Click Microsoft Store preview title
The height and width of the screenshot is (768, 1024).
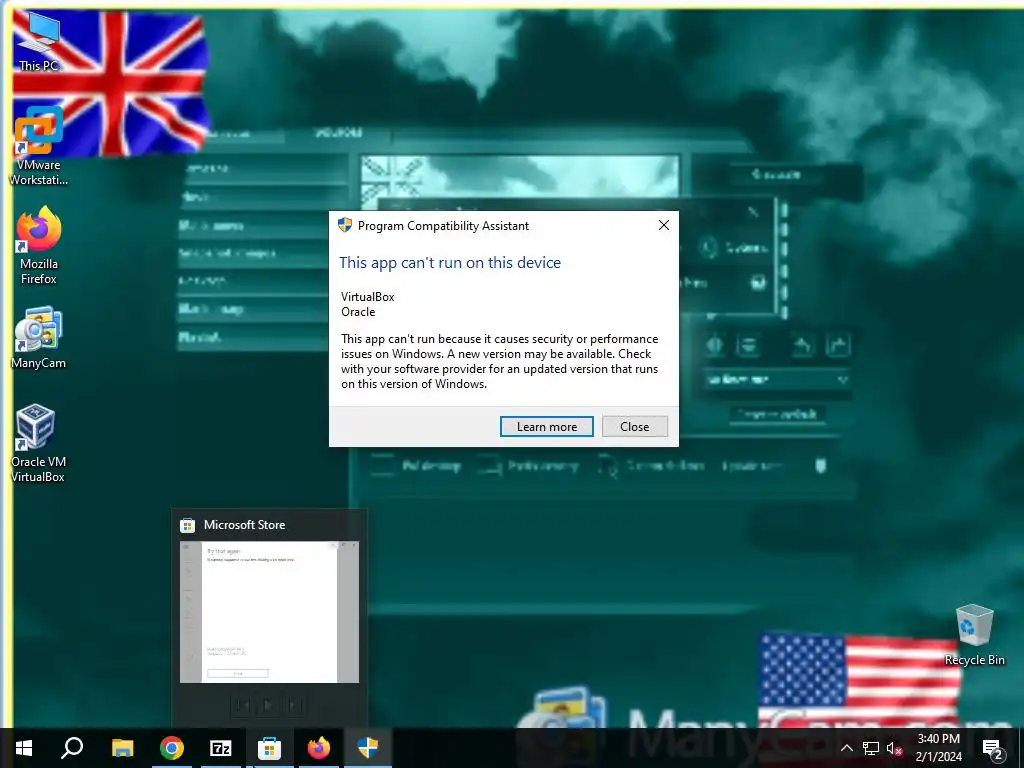point(244,525)
